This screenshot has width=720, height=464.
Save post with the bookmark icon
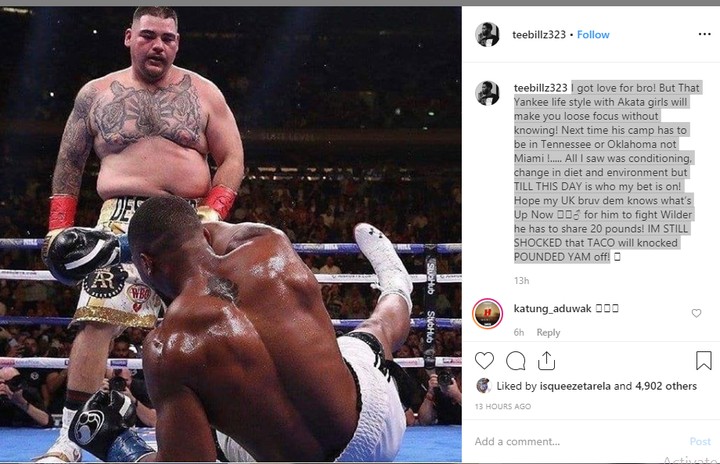(x=703, y=361)
